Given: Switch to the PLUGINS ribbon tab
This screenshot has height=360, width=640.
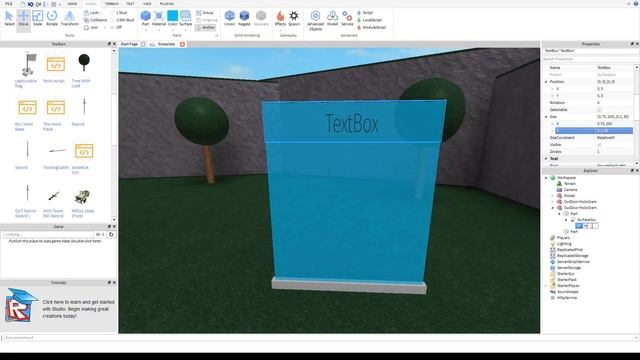Looking at the screenshot, I should (x=167, y=4).
